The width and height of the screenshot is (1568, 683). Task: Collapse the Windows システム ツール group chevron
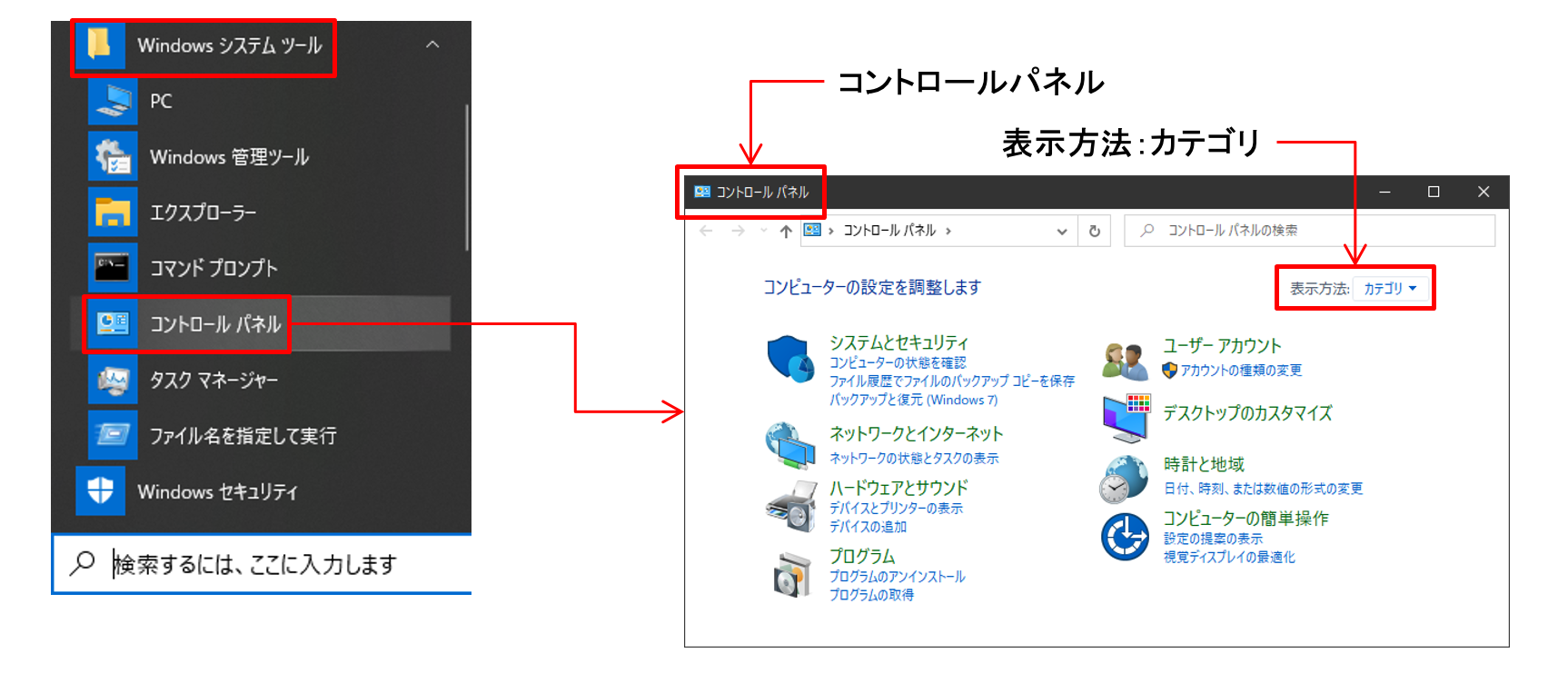click(x=432, y=45)
